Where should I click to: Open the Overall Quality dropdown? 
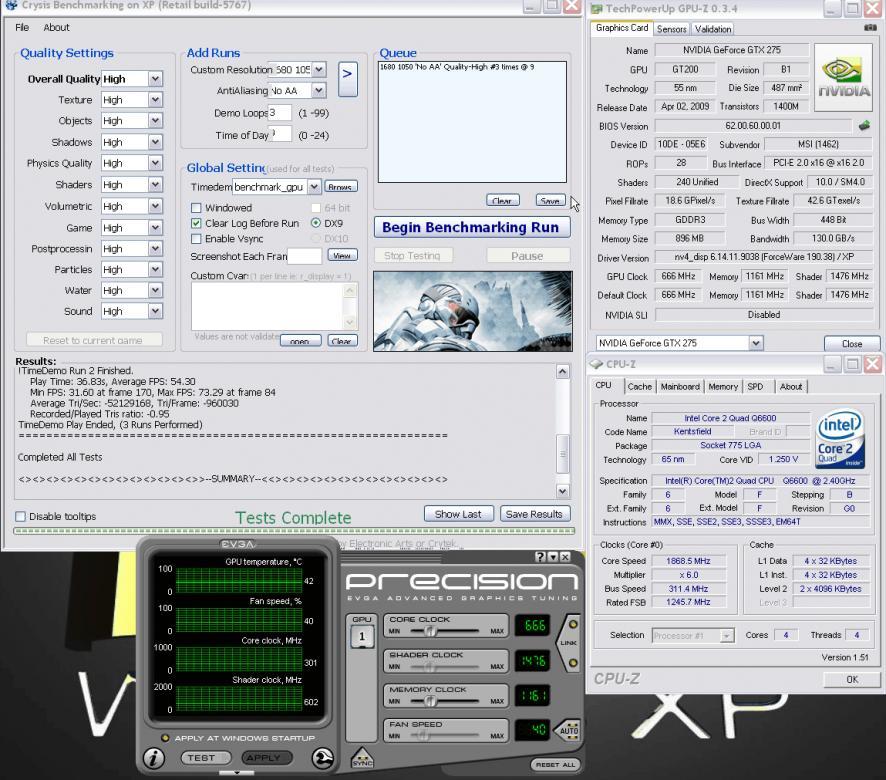click(x=155, y=79)
